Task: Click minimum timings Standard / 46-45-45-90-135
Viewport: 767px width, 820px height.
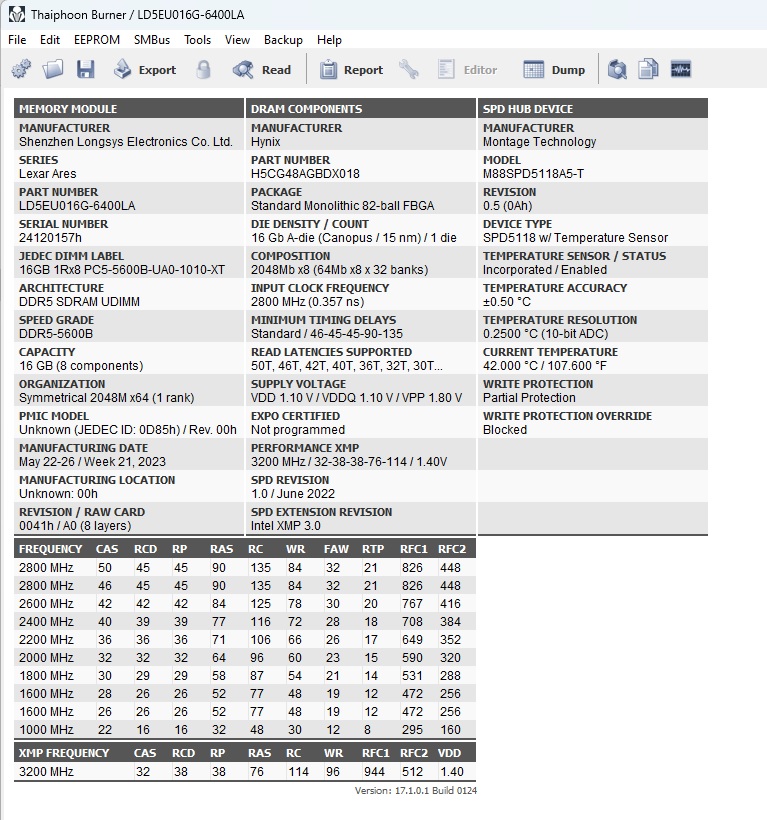Action: coord(327,334)
